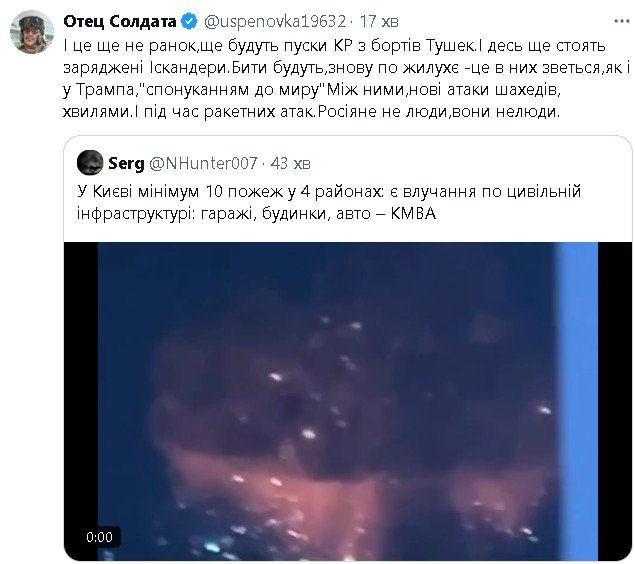Open the @NHunter007 handle
The height and width of the screenshot is (564, 635).
pyautogui.click(x=203, y=163)
